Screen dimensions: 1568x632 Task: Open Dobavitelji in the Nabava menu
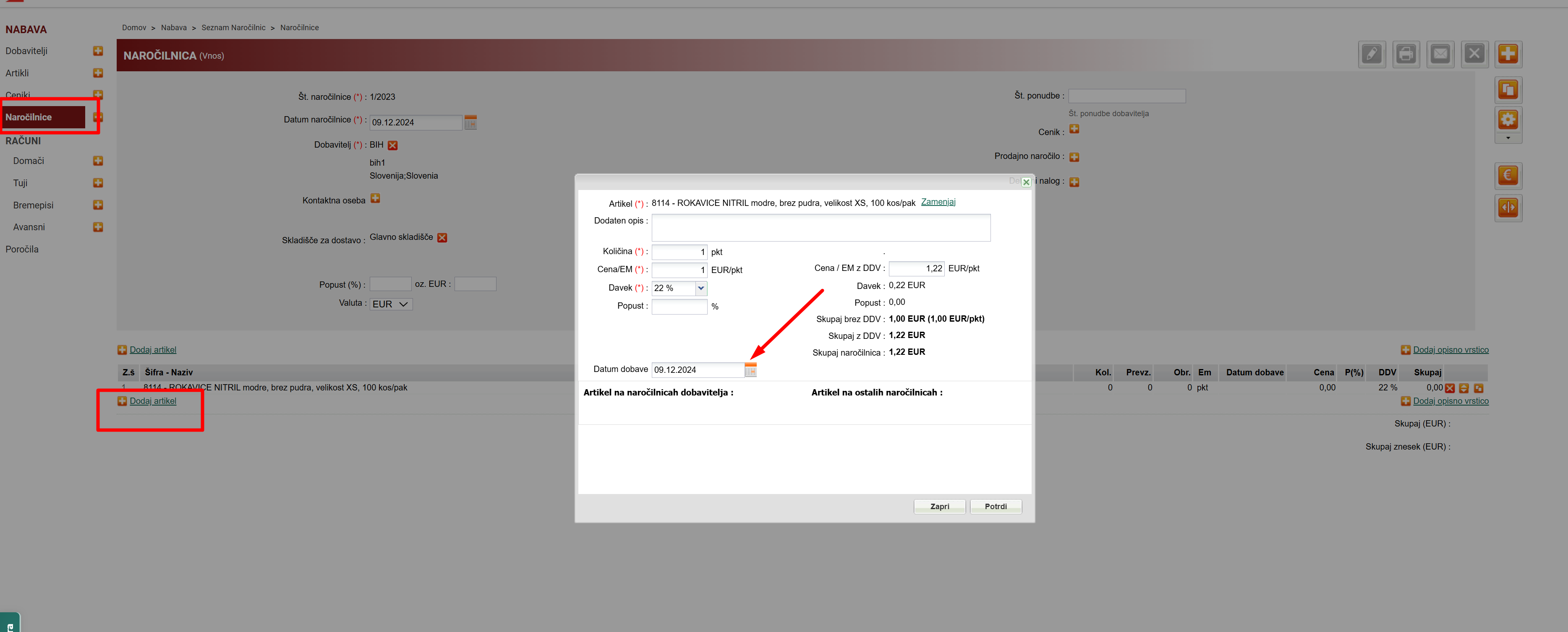(x=27, y=51)
